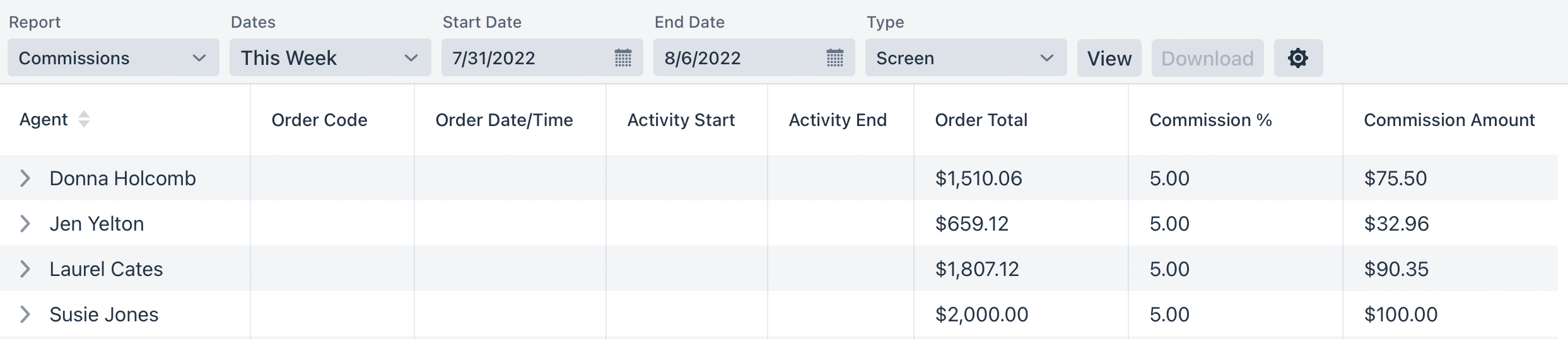
Task: Open the settings gear icon
Action: (x=1298, y=58)
